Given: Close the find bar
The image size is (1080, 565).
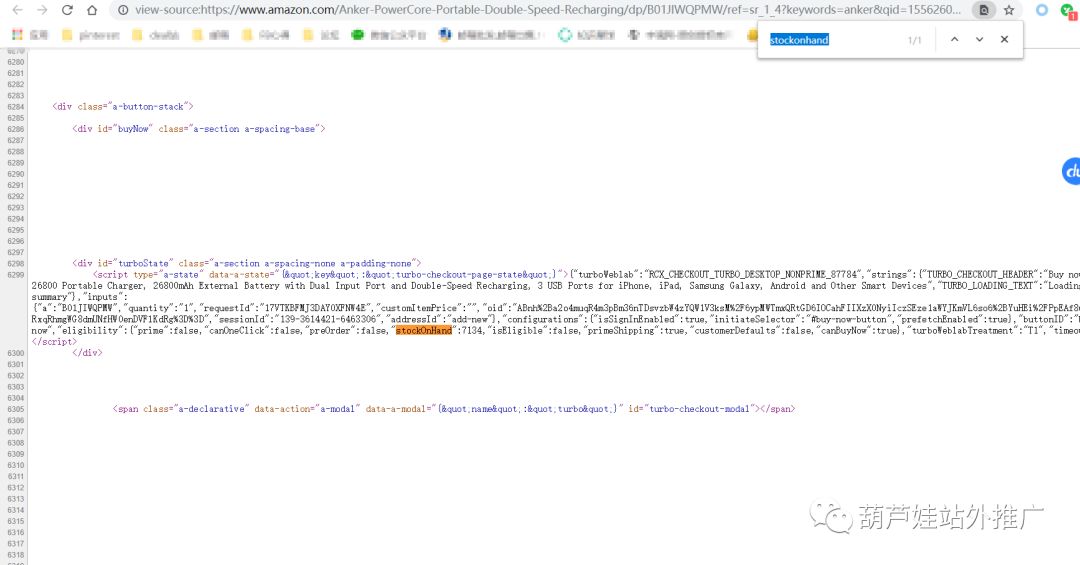Looking at the screenshot, I should point(1004,39).
